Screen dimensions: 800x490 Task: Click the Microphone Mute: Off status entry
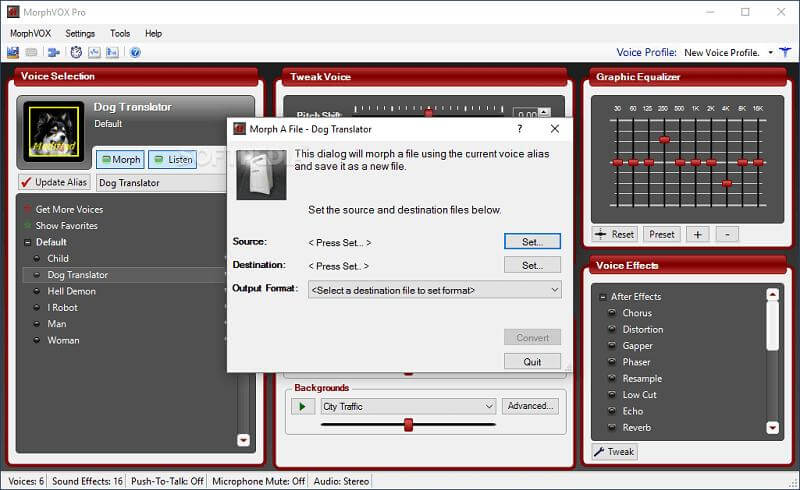click(259, 481)
